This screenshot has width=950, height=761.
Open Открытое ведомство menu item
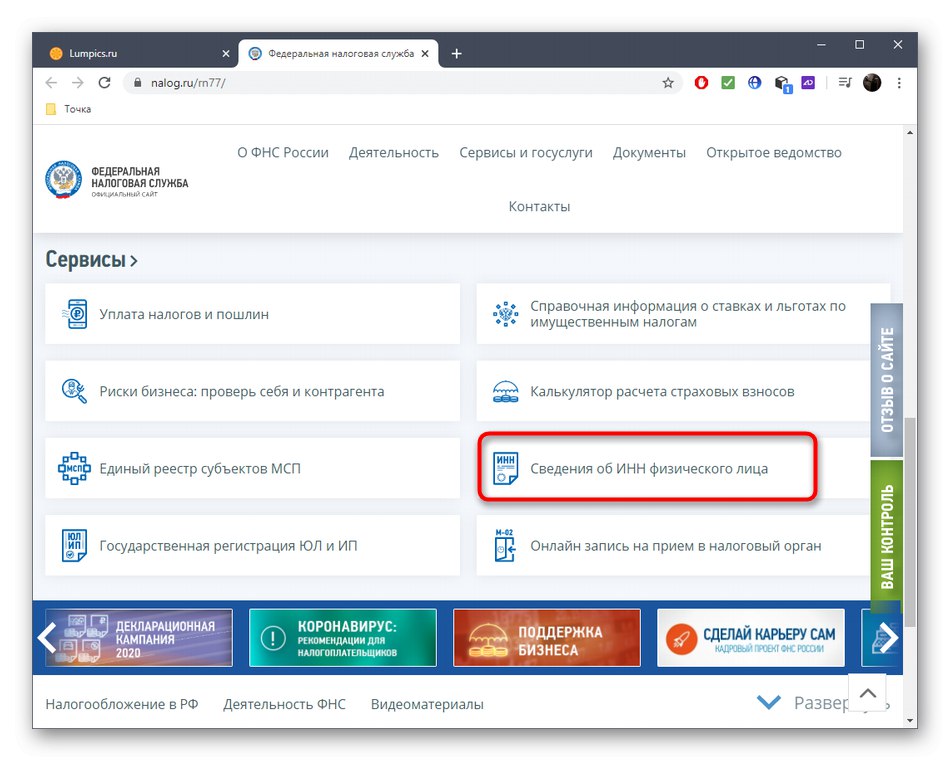click(774, 153)
